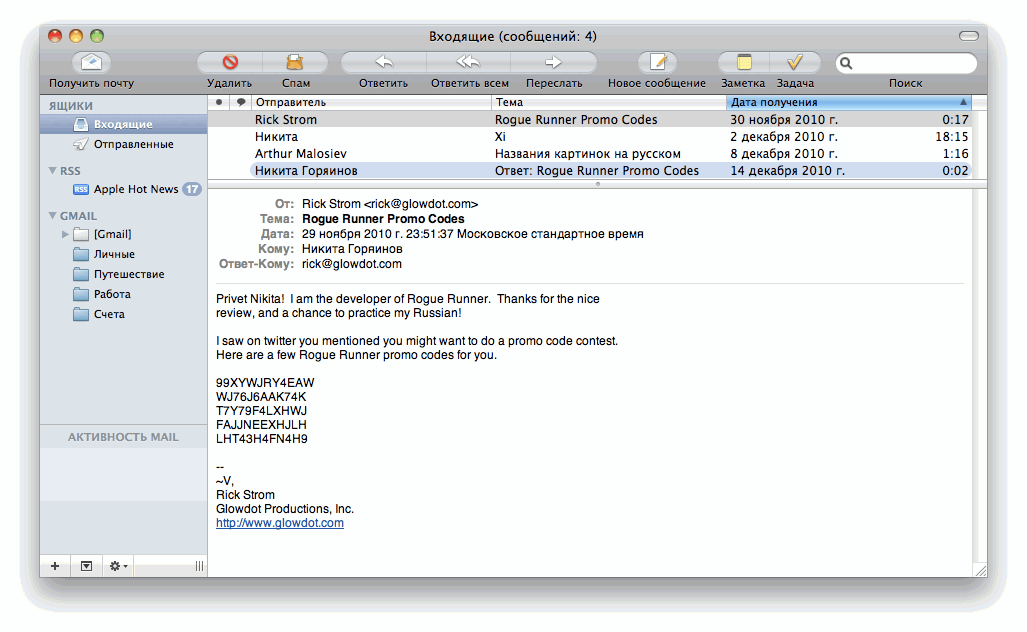Click the add mailbox plus button

(55, 566)
